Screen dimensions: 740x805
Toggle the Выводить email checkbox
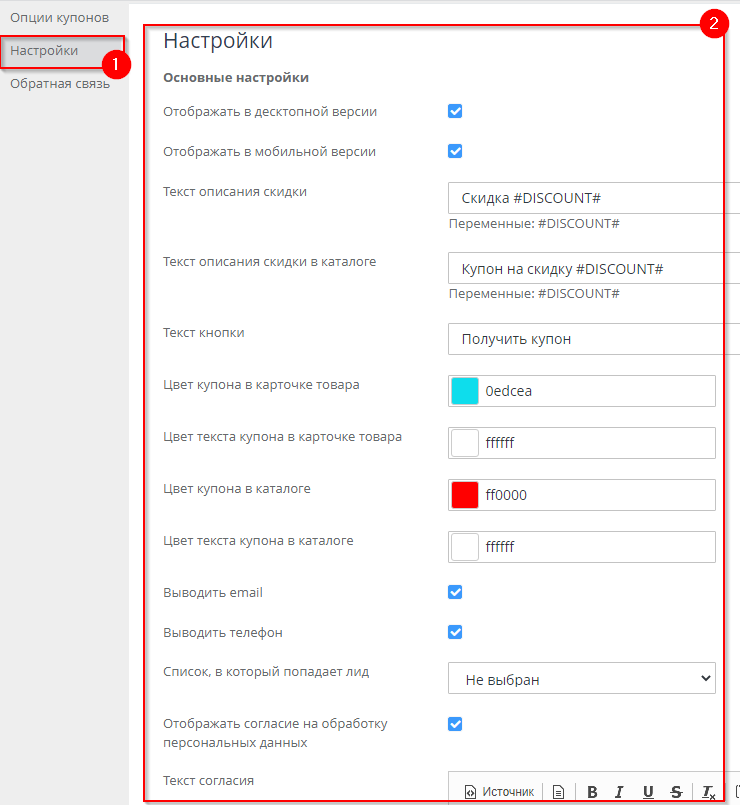(x=455, y=592)
